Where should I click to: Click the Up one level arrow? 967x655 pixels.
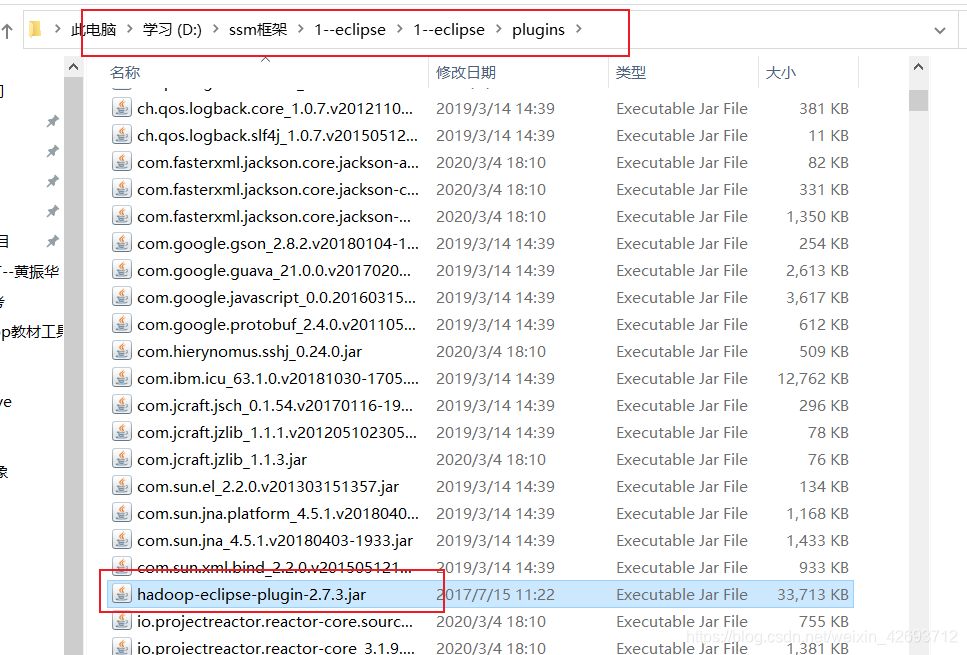click(7, 30)
